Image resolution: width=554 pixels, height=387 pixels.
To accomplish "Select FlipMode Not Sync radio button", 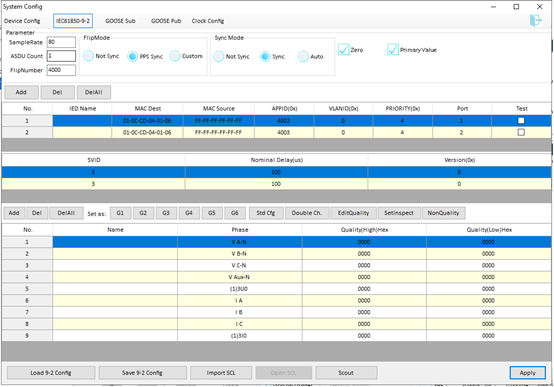I will (88, 56).
